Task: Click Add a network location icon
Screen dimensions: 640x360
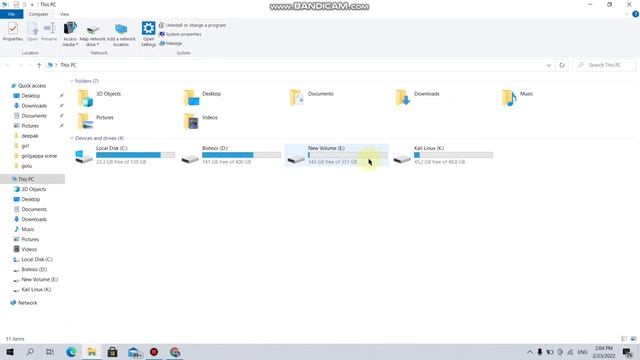Action: pos(121,34)
